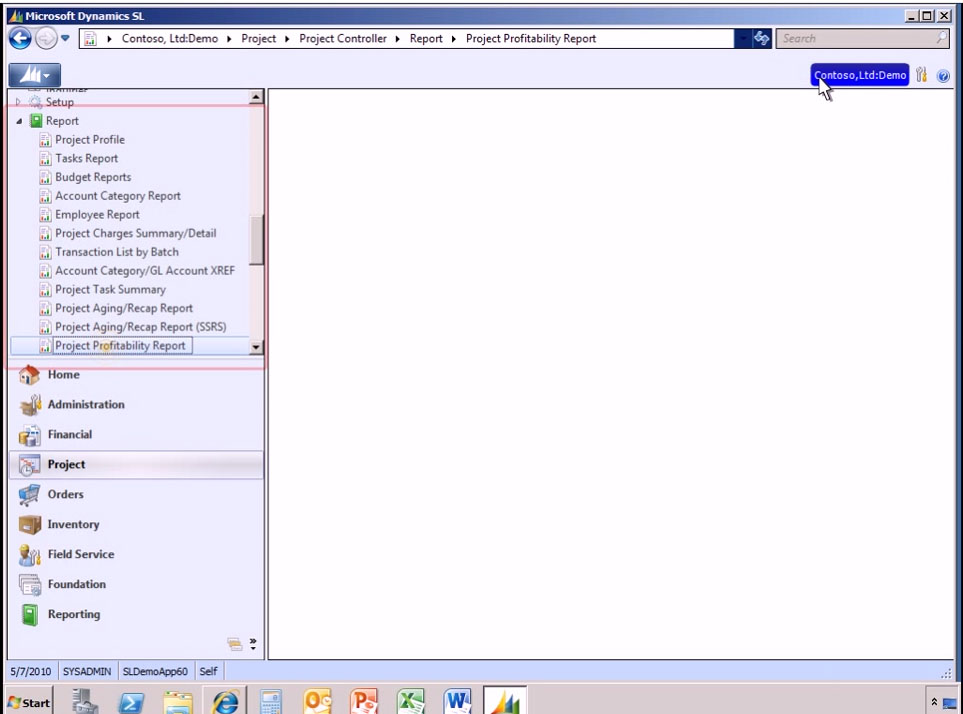This screenshot has width=963, height=714.
Task: Open navigation history dropdown arrow
Action: pos(65,38)
